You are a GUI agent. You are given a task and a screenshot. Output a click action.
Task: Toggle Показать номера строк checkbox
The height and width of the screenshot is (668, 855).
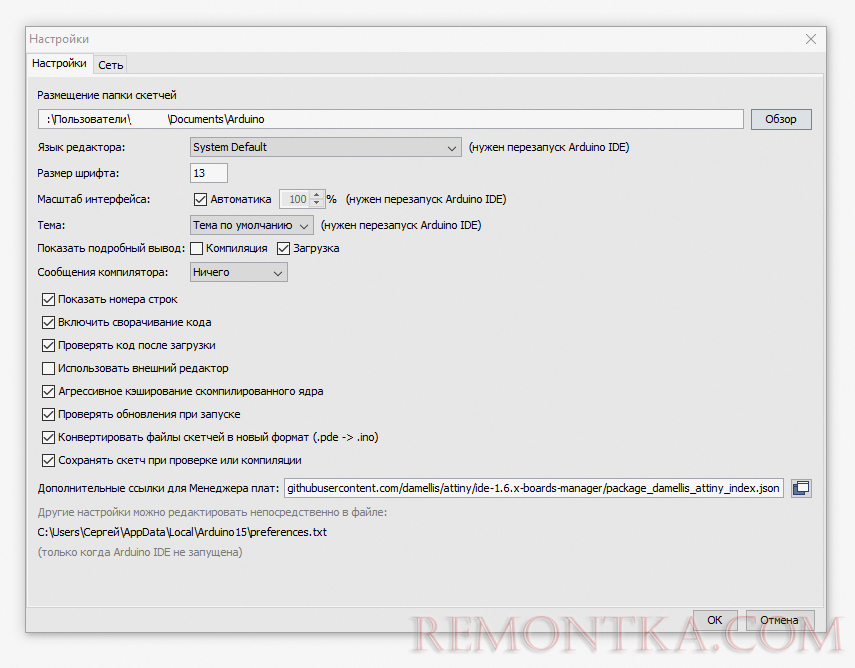click(x=49, y=299)
